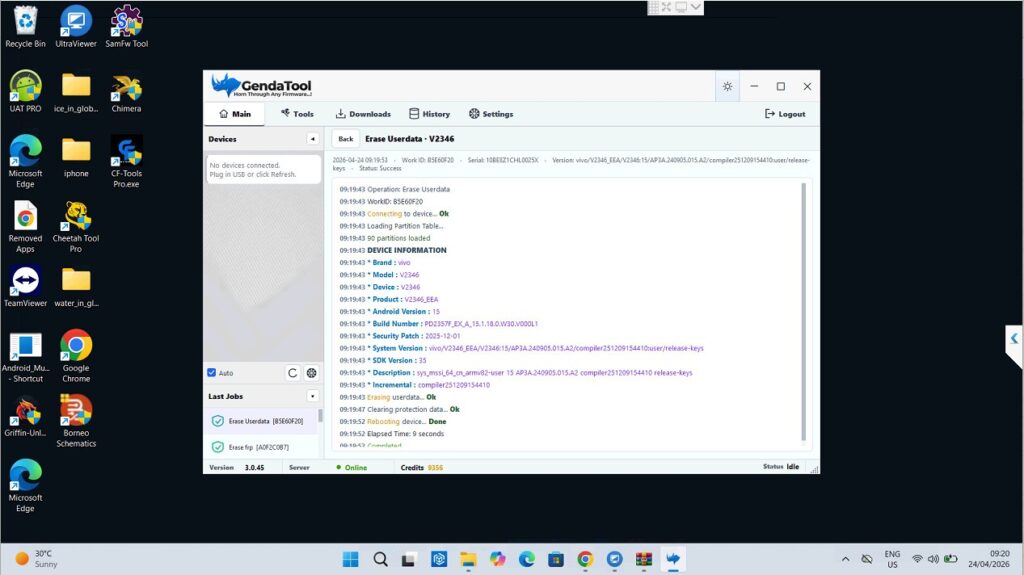
Task: Open the CF-Tools Pro.exe icon
Action: [x=127, y=161]
